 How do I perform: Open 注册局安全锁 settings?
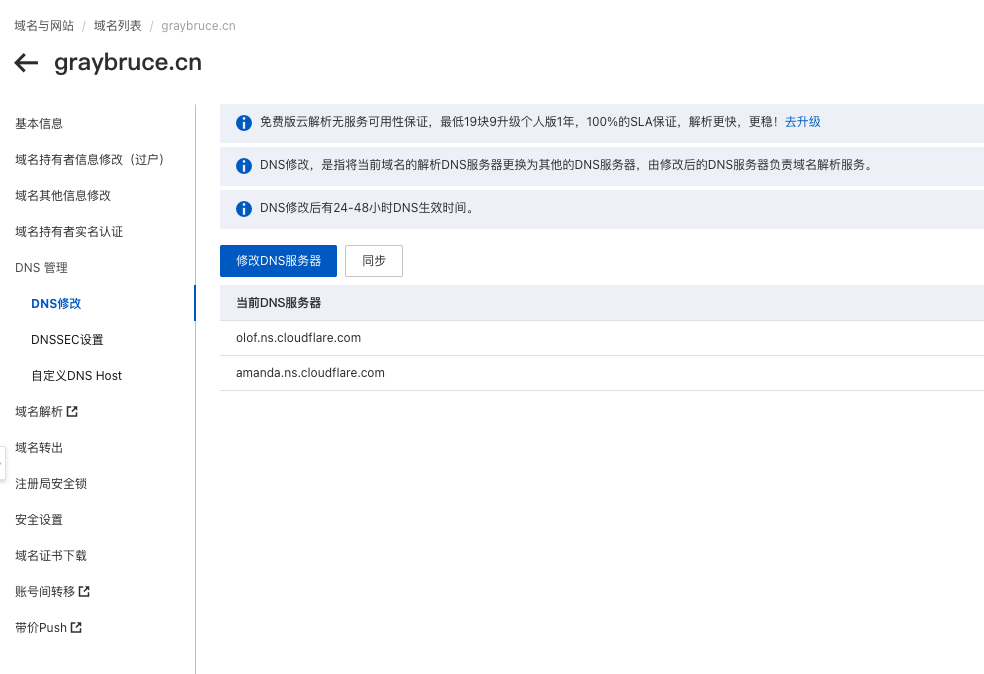click(51, 483)
